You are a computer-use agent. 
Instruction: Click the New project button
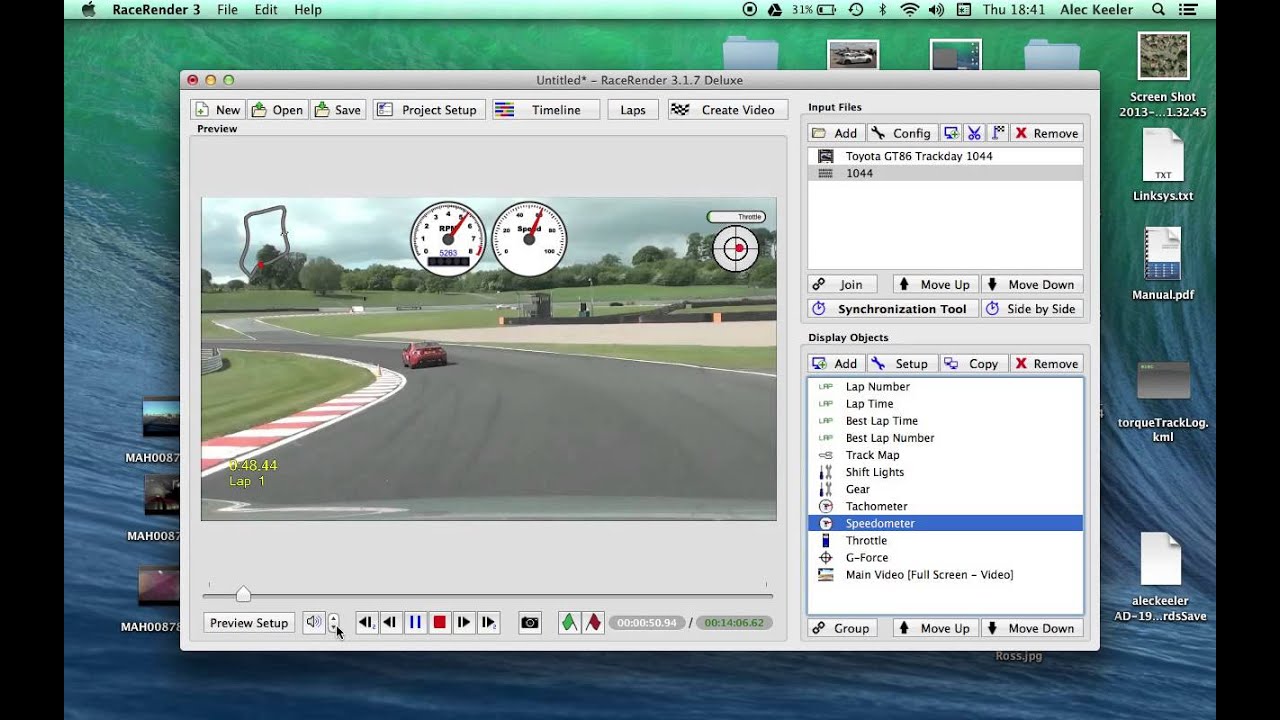point(218,110)
